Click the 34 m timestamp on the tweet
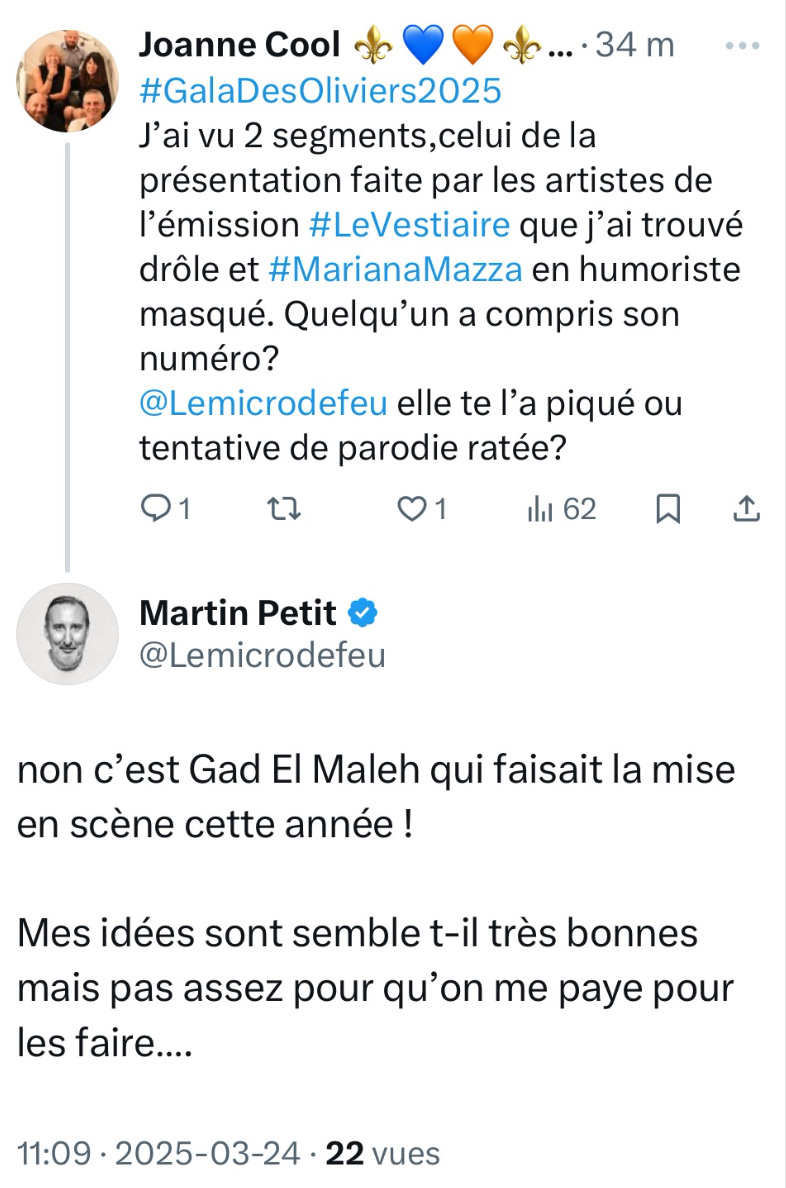 [634, 45]
